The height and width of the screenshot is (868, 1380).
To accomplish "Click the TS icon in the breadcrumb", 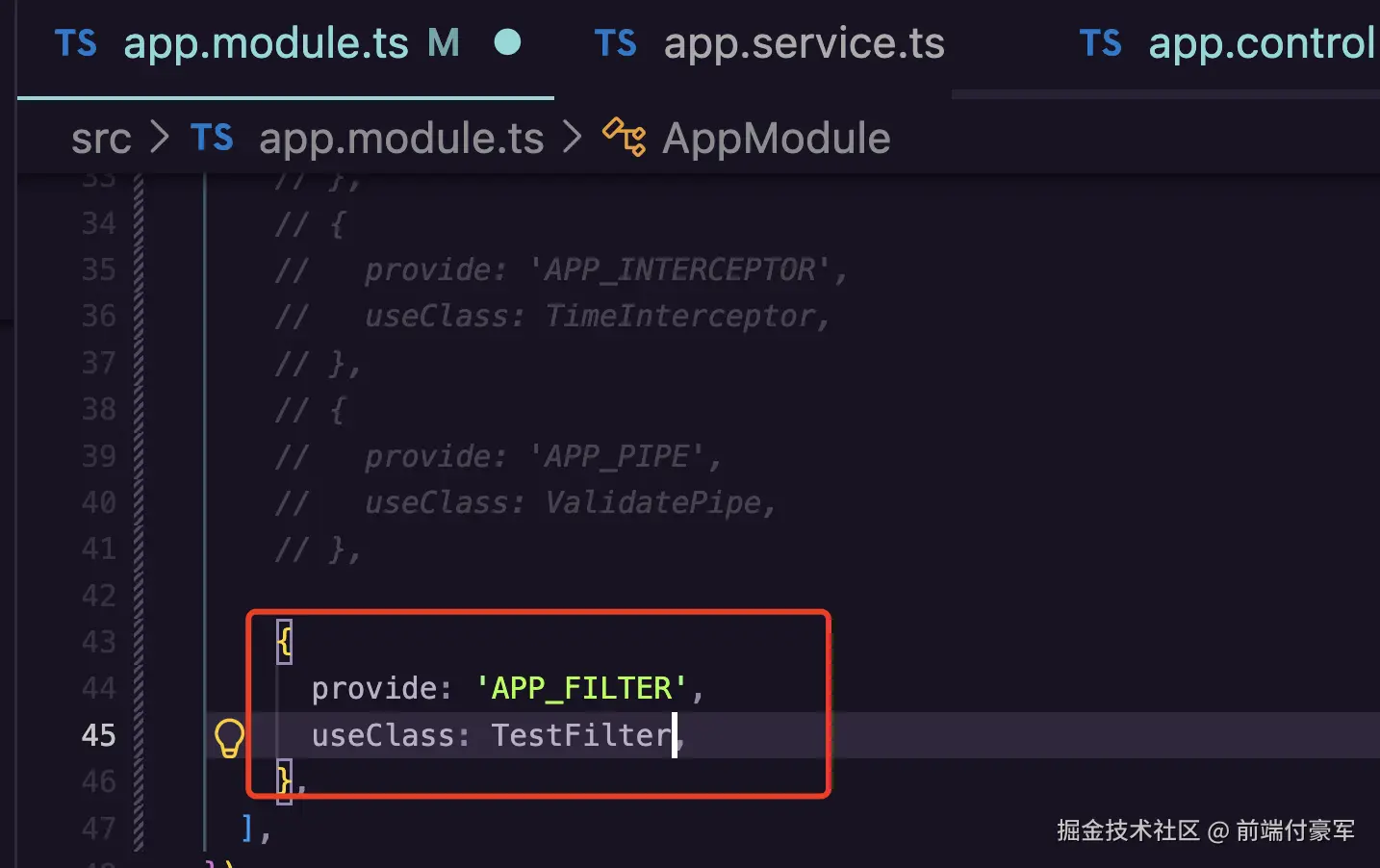I will [x=212, y=138].
